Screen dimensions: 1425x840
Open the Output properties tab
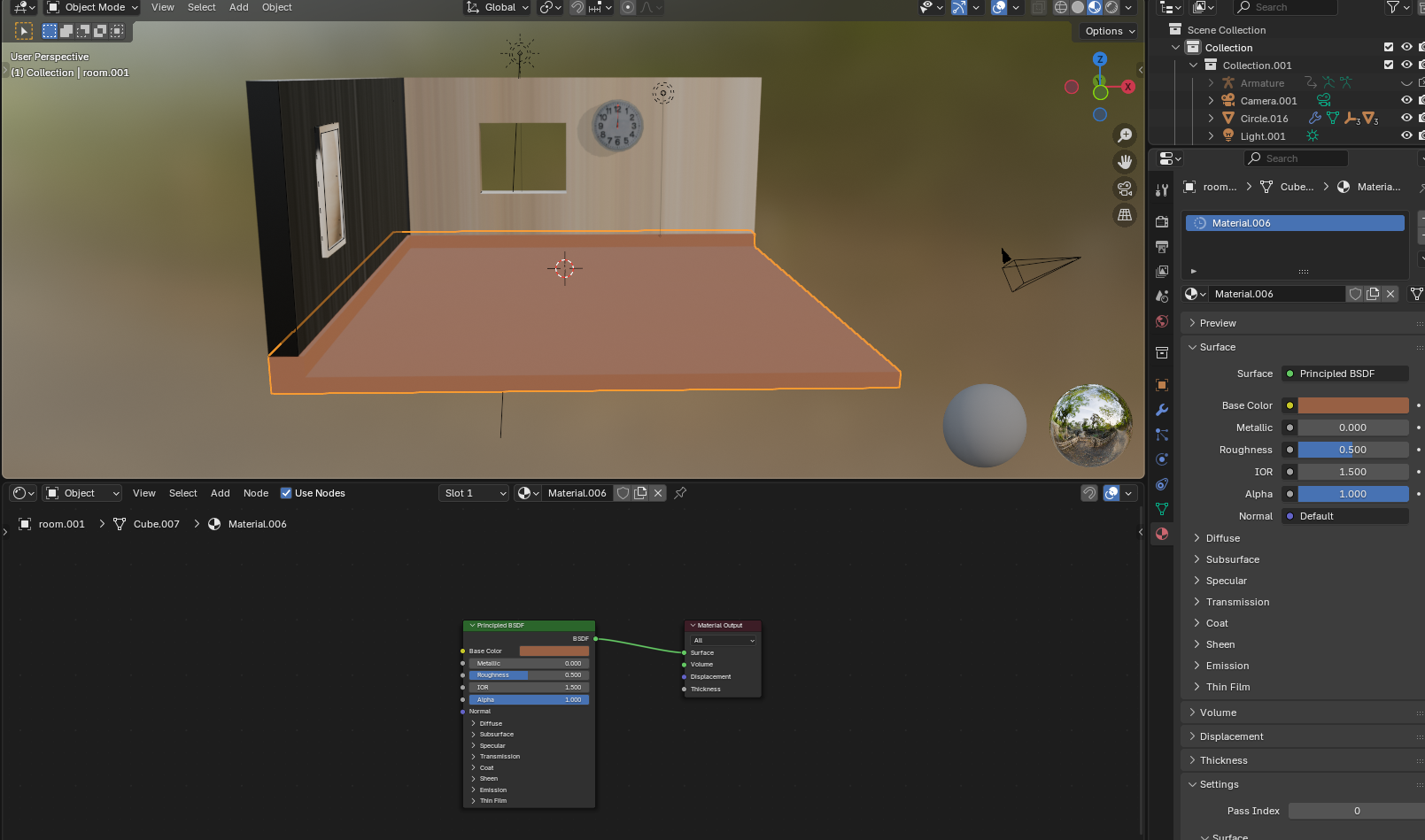coord(1162,247)
